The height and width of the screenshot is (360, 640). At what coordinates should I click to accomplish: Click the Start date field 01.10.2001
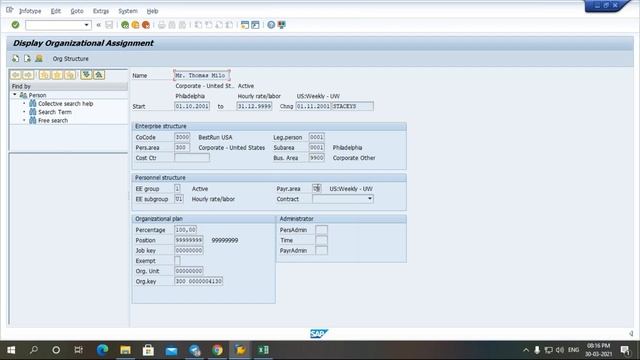click(192, 106)
